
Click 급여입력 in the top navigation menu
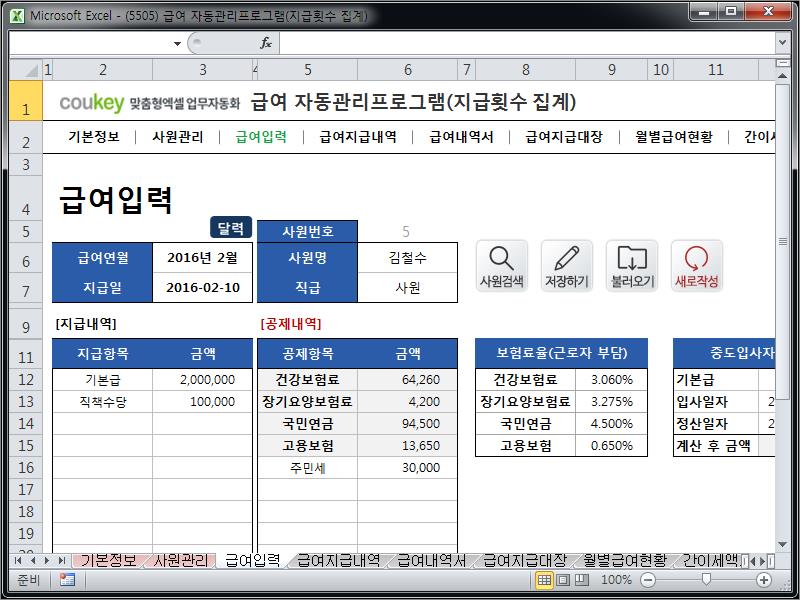pyautogui.click(x=261, y=137)
